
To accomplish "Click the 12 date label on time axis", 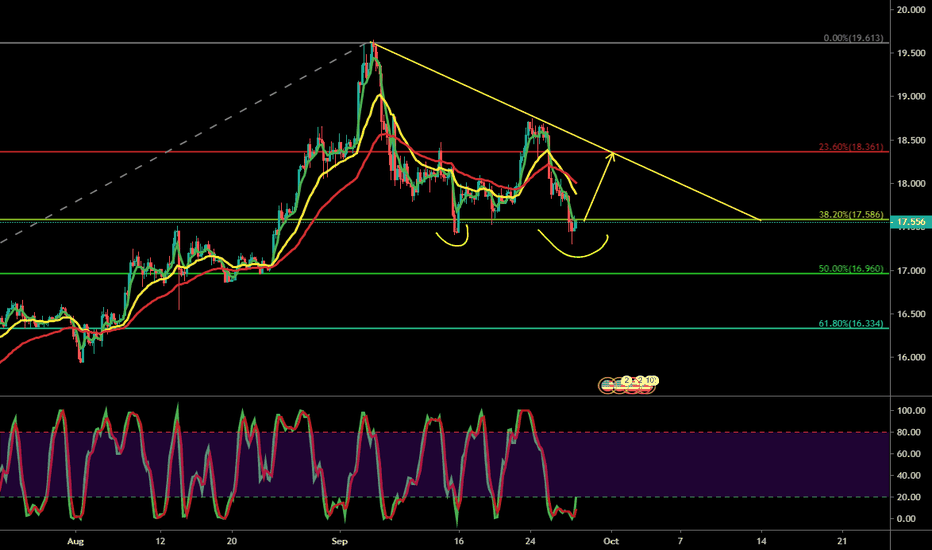I will pyautogui.click(x=160, y=541).
